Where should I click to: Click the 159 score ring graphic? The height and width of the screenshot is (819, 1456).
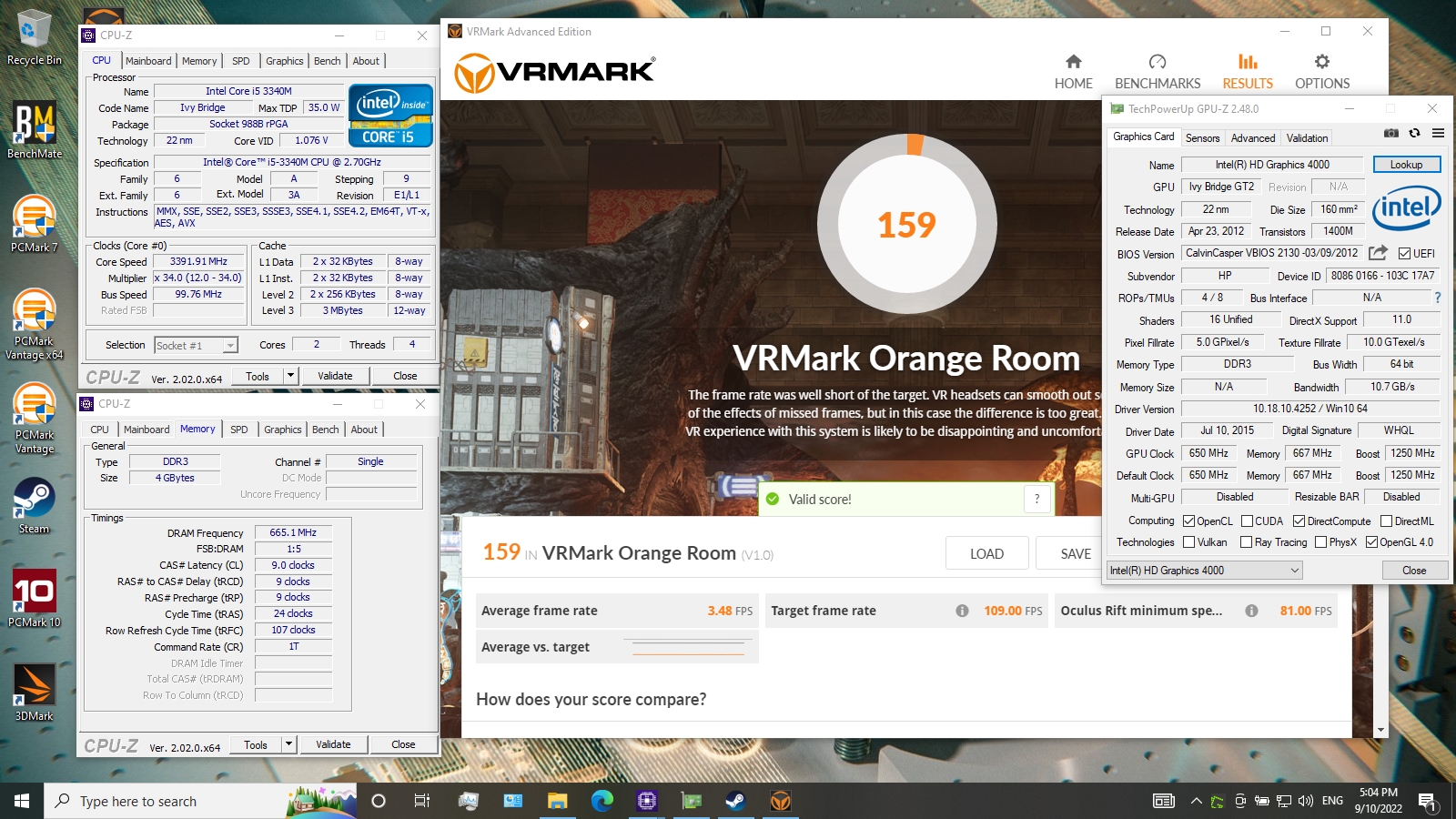(x=906, y=224)
